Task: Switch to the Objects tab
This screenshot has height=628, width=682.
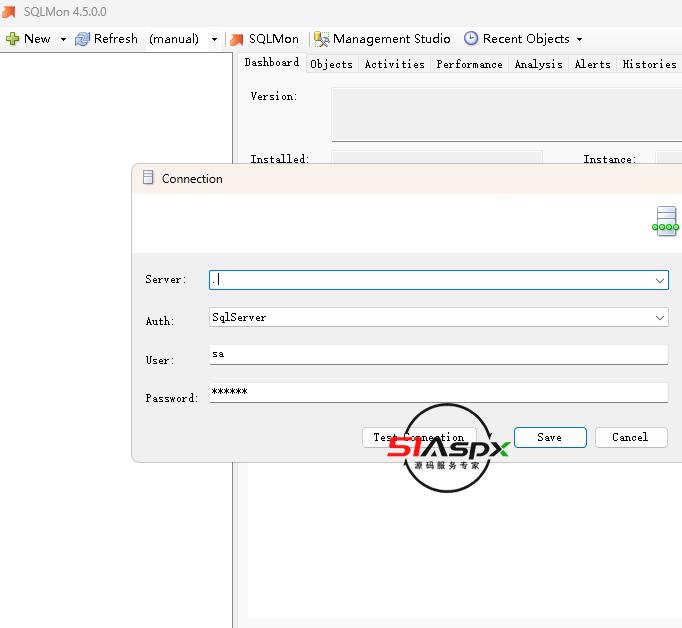Action: (x=331, y=64)
